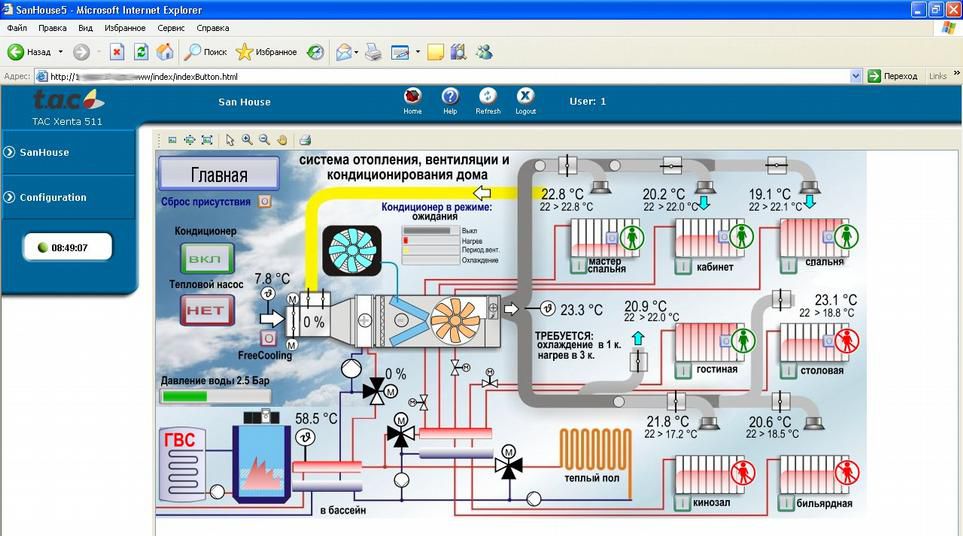Click the print icon in graphics toolbar
The width and height of the screenshot is (963, 536).
coord(306,140)
